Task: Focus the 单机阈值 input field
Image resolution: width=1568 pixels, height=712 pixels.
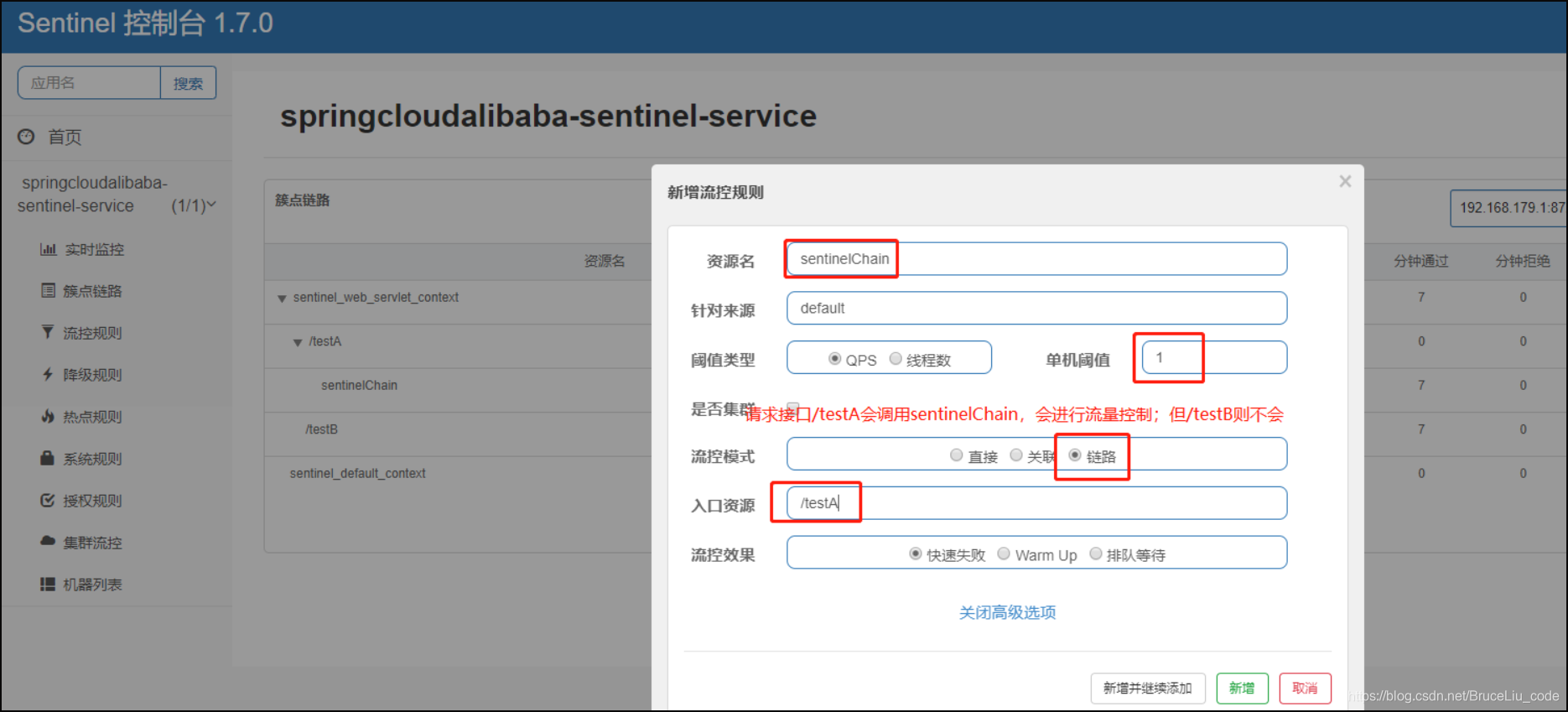Action: pyautogui.click(x=1214, y=357)
